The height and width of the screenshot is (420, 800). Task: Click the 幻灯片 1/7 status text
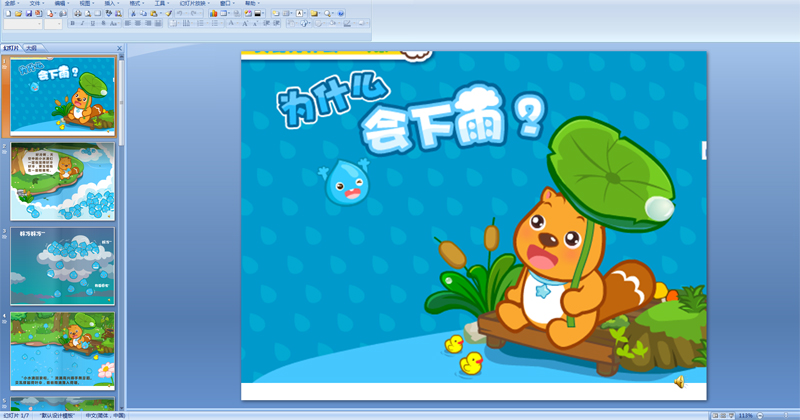pos(16,416)
